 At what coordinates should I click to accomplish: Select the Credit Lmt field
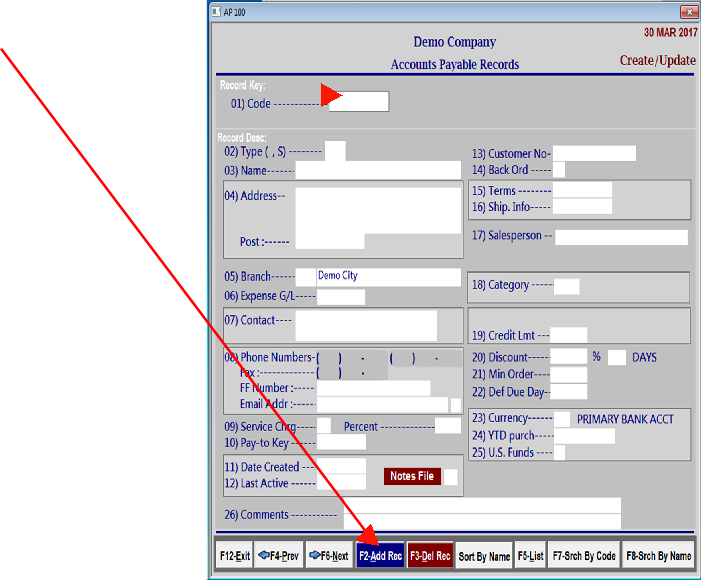pos(569,335)
